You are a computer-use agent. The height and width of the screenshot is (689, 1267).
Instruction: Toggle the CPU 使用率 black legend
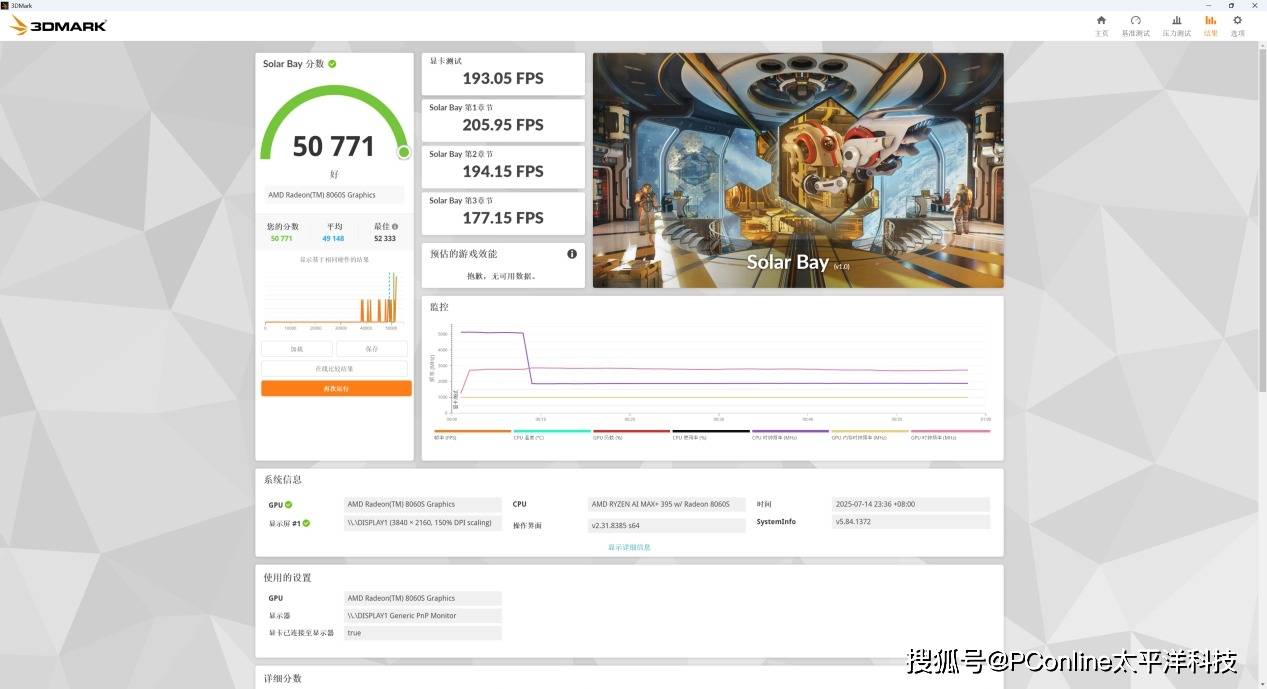(x=711, y=435)
